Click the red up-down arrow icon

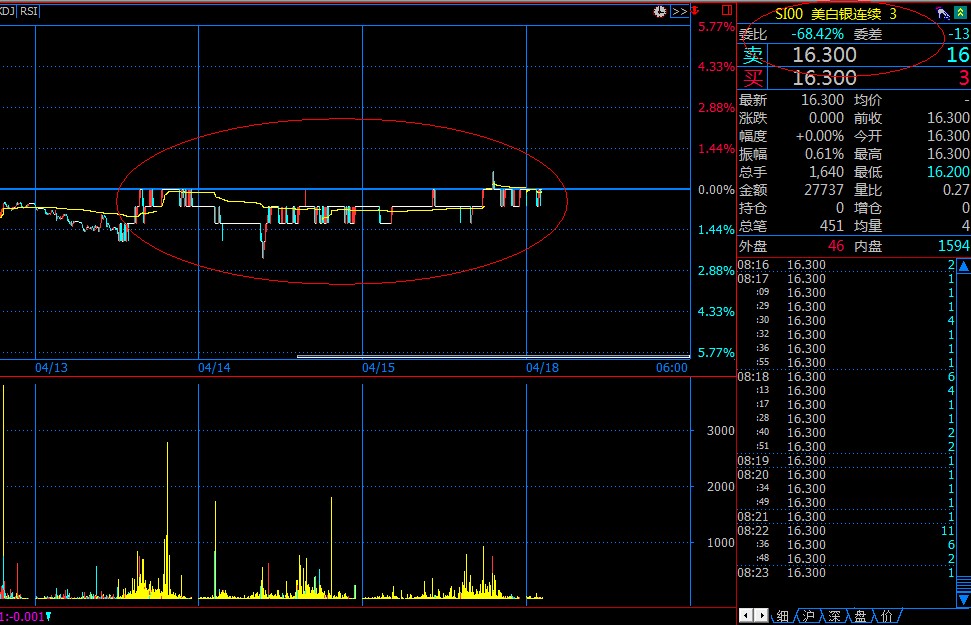click(695, 10)
